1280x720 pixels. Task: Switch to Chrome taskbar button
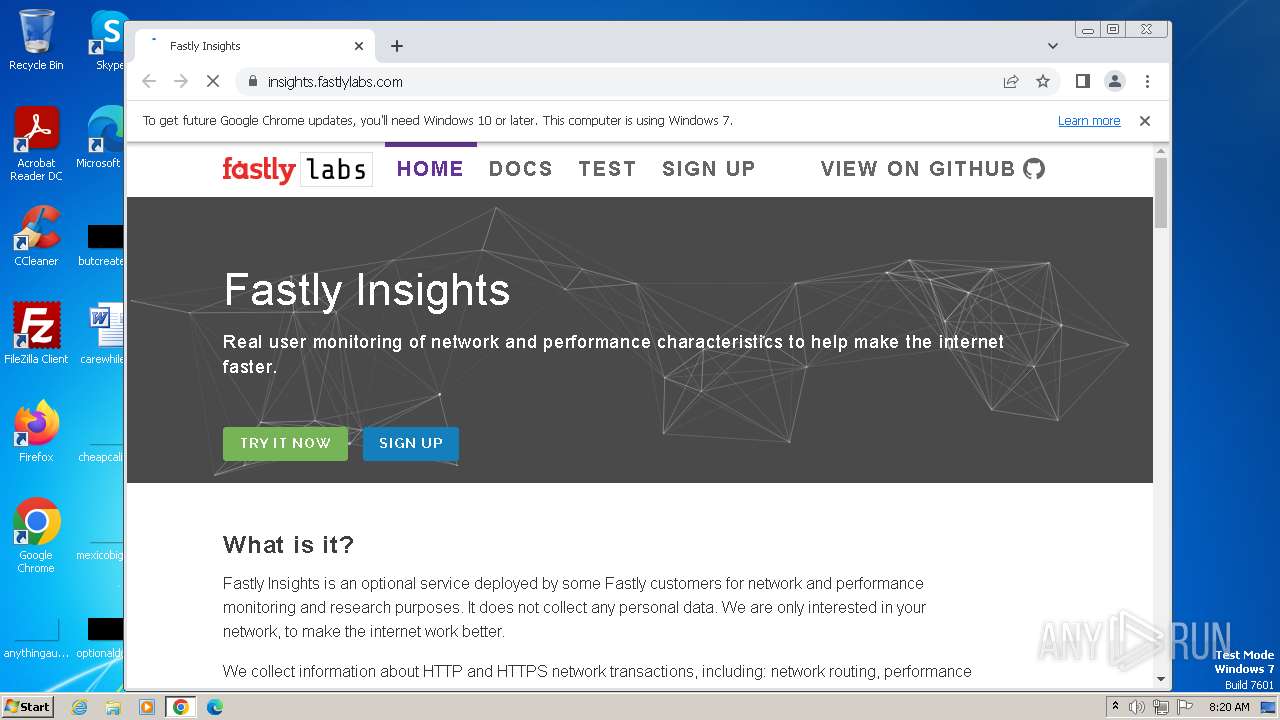point(181,707)
